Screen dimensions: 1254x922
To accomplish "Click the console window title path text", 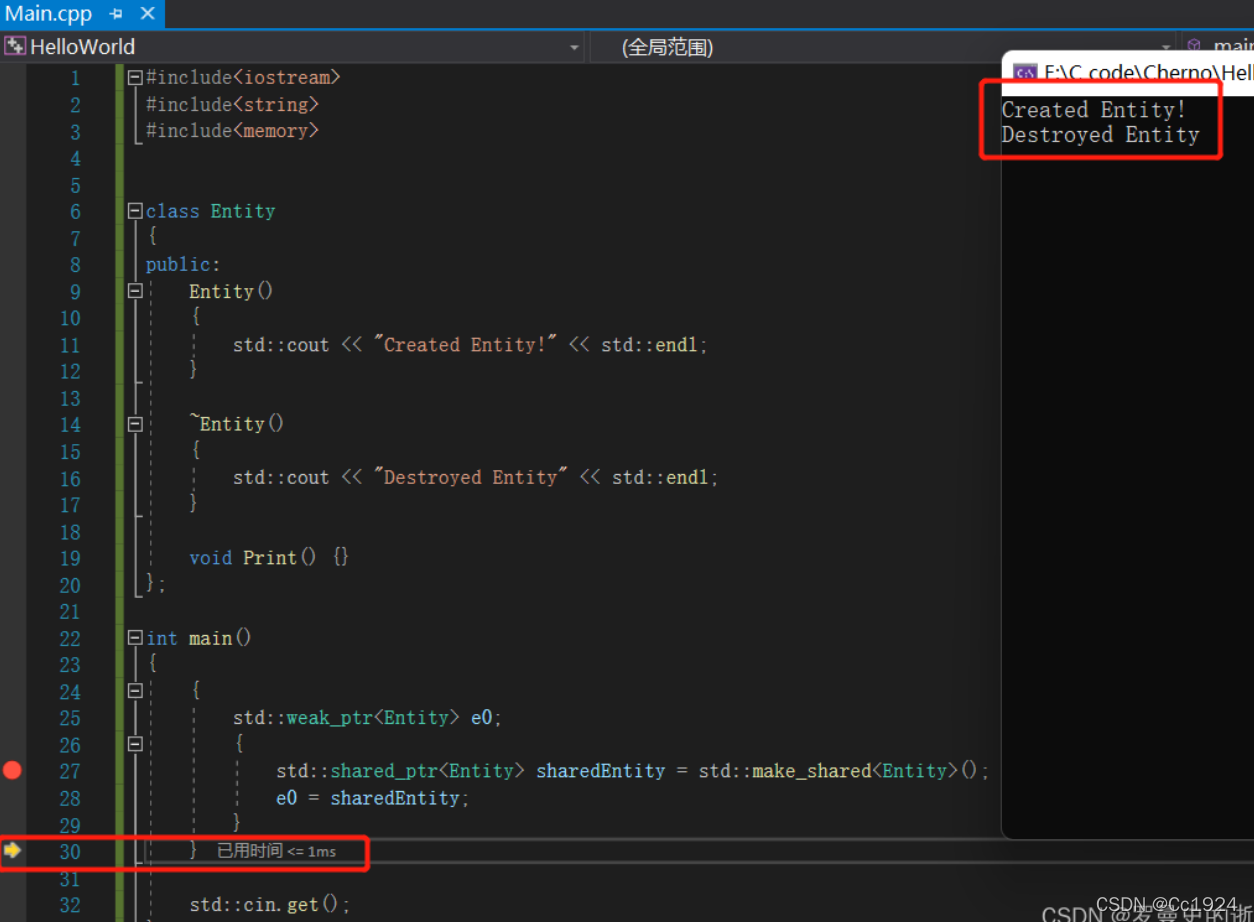I will pos(1148,72).
